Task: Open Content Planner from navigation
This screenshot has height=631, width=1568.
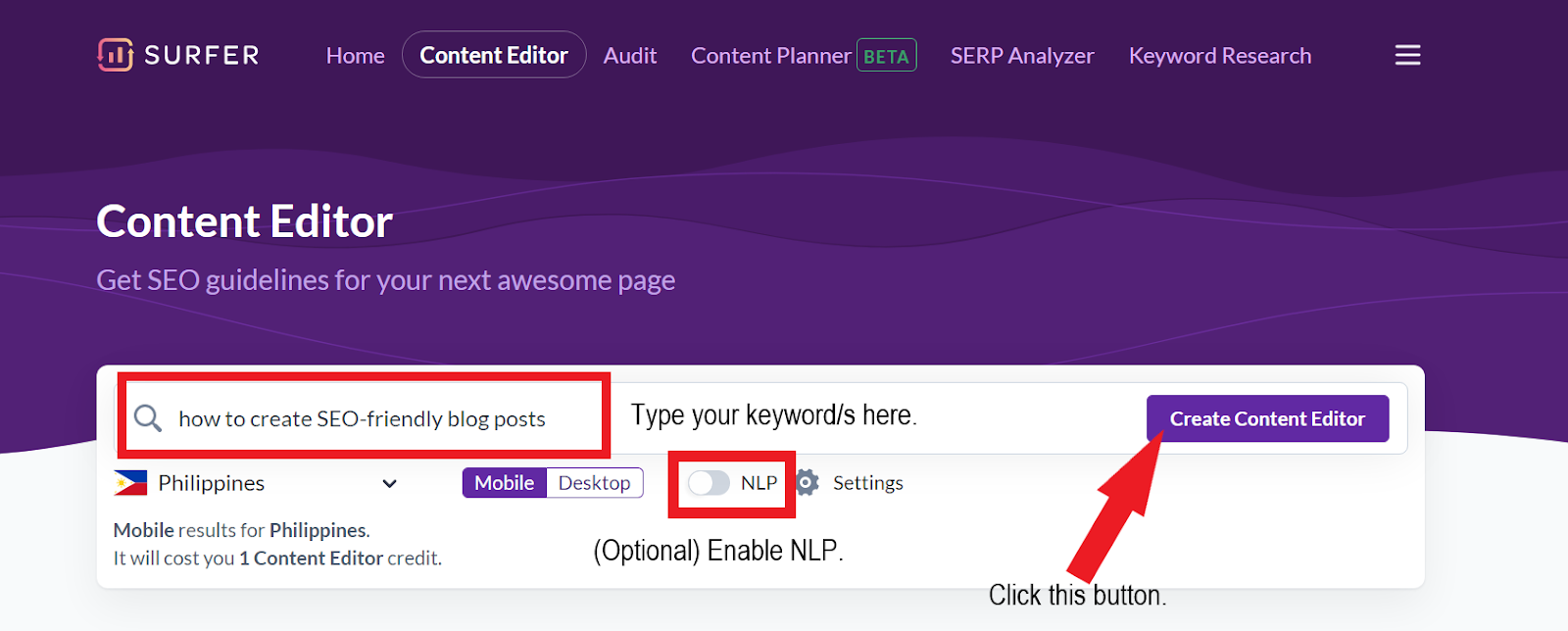Action: [x=770, y=56]
